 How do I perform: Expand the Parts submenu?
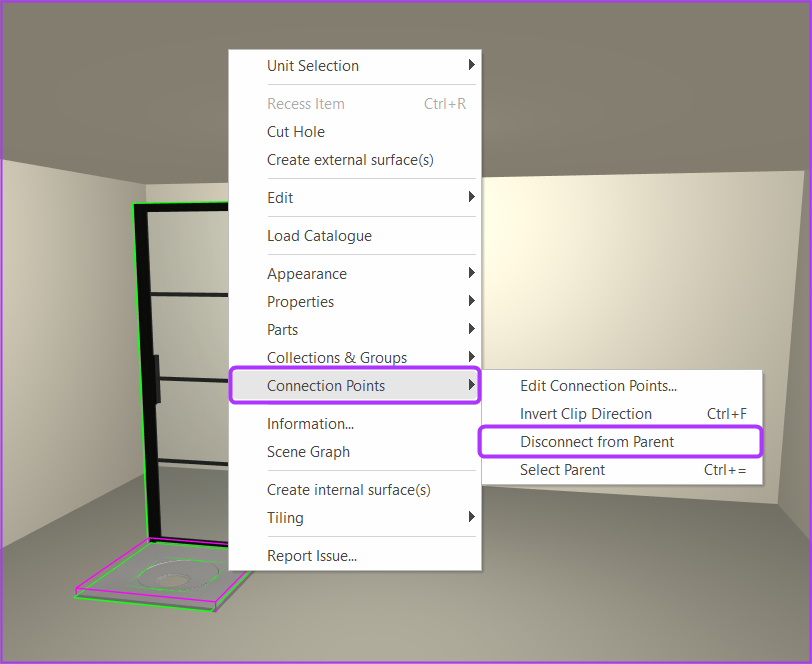[355, 329]
